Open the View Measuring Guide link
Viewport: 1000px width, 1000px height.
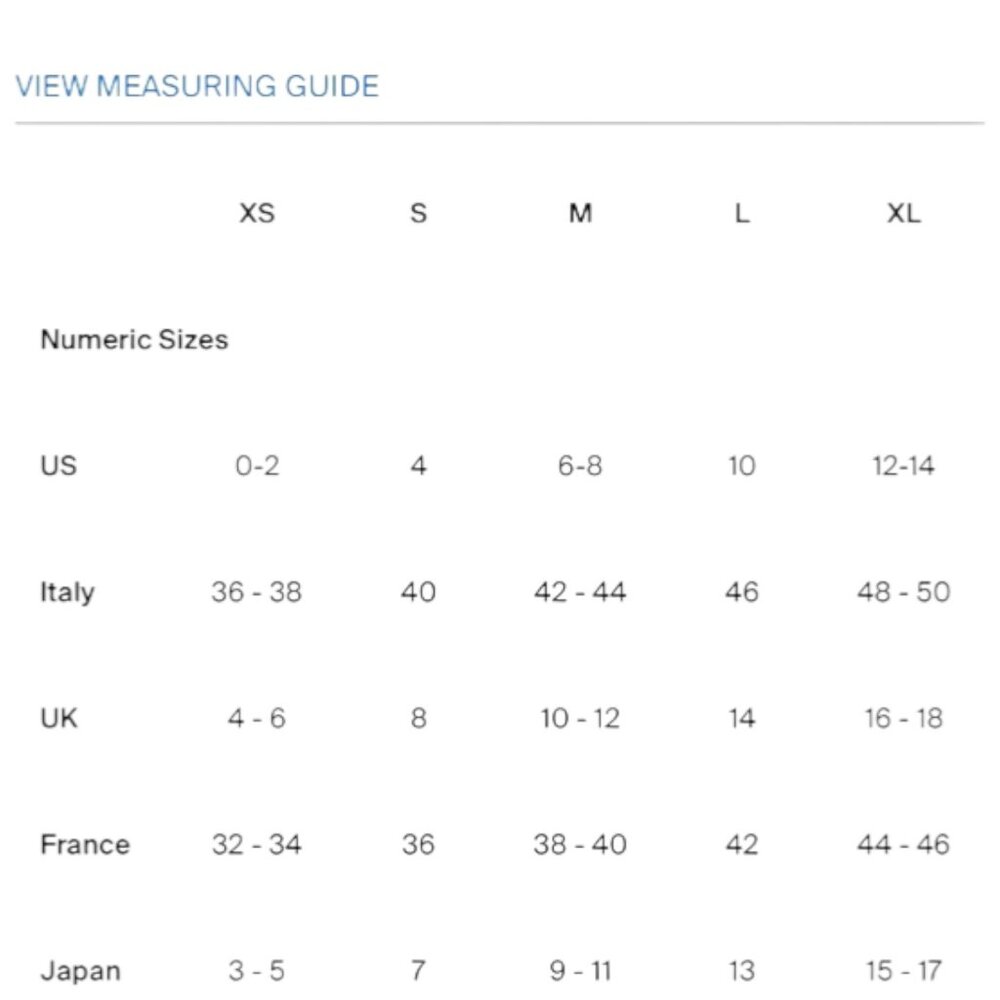coord(197,86)
